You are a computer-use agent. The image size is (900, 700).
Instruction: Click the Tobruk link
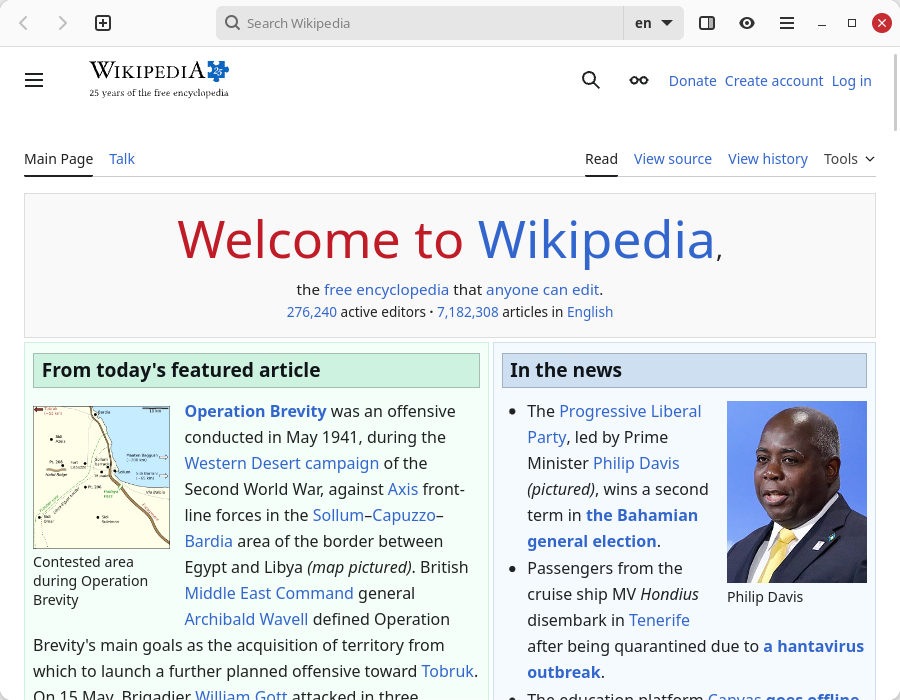tap(448, 671)
